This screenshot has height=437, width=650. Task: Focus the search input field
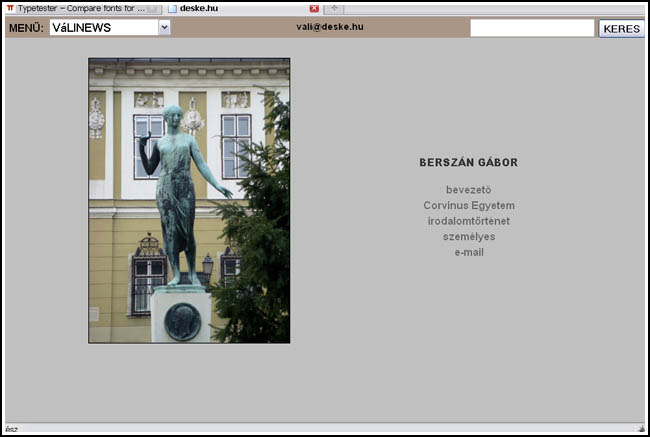pyautogui.click(x=532, y=28)
